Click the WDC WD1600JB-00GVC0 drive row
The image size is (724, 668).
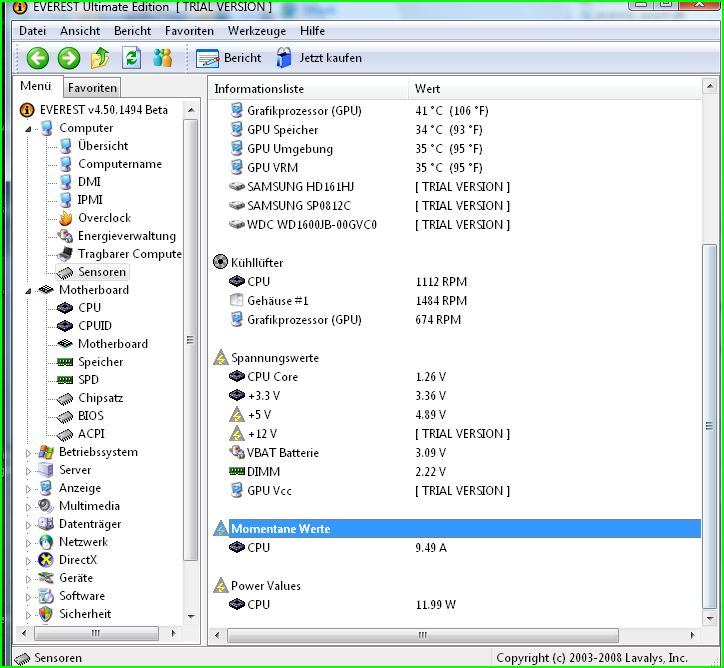455,225
